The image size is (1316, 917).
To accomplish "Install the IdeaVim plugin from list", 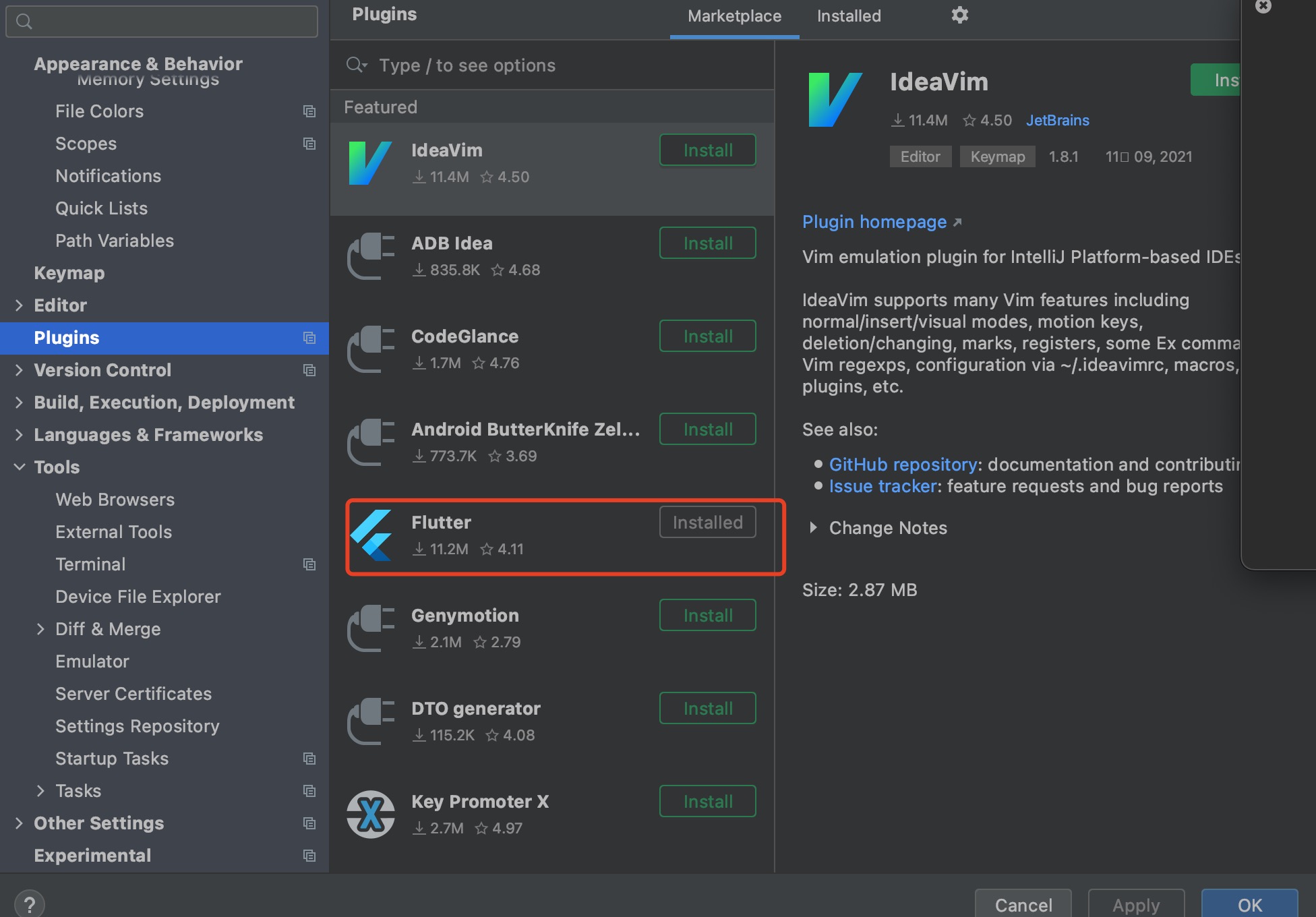I will point(708,150).
